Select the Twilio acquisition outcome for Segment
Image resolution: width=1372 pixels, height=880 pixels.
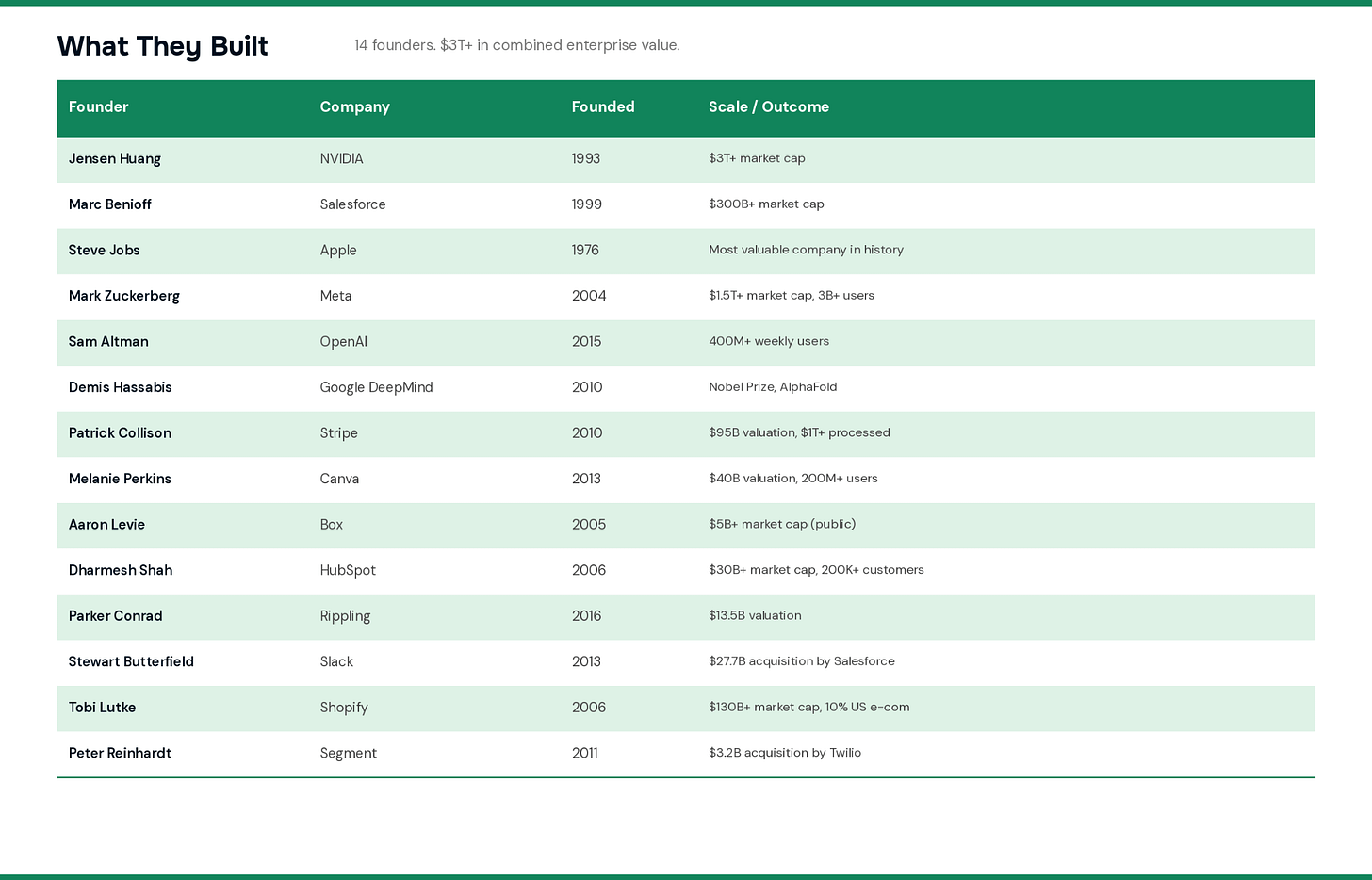coord(785,753)
